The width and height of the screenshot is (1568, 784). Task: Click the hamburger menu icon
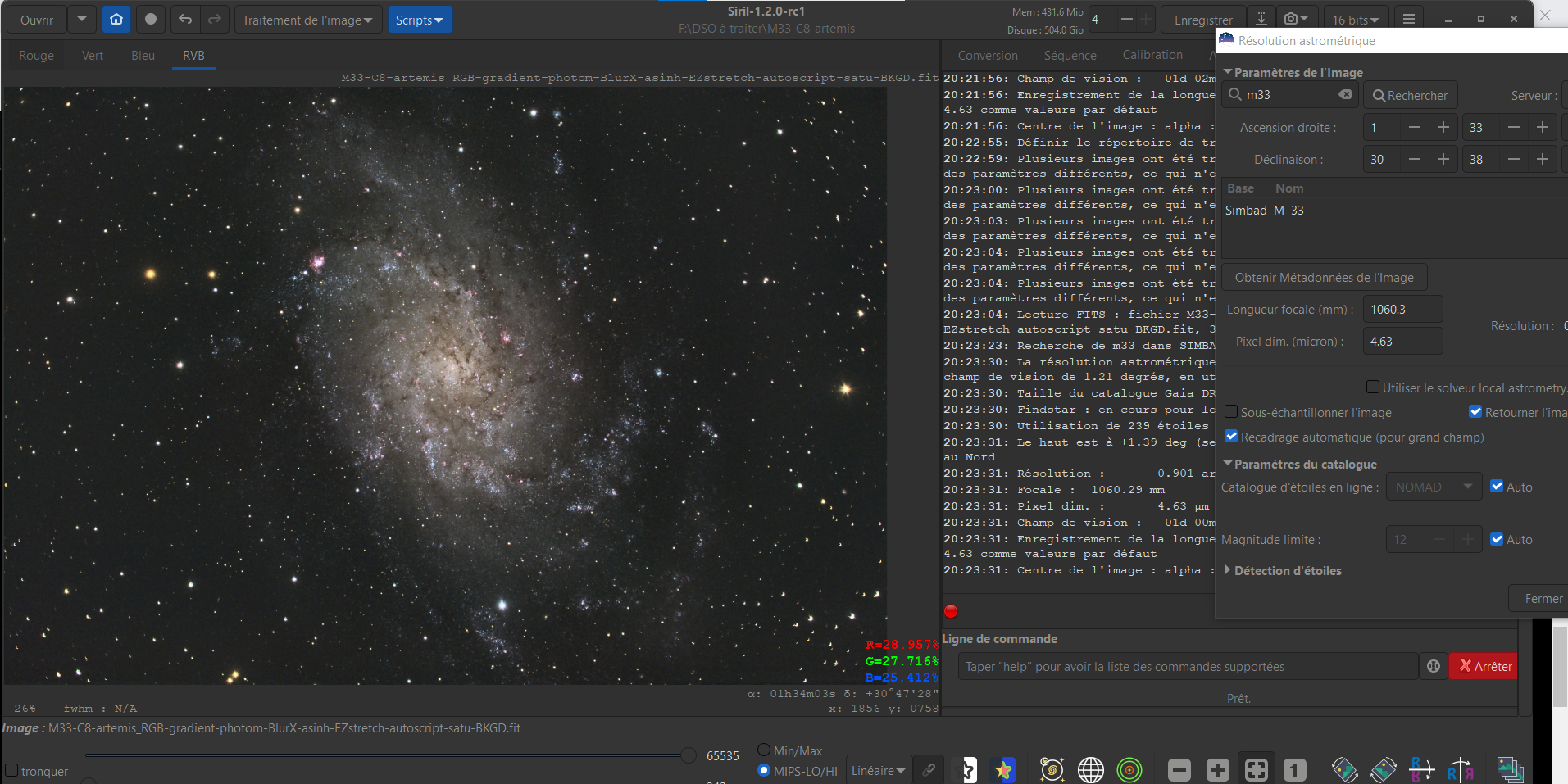pyautogui.click(x=1408, y=20)
